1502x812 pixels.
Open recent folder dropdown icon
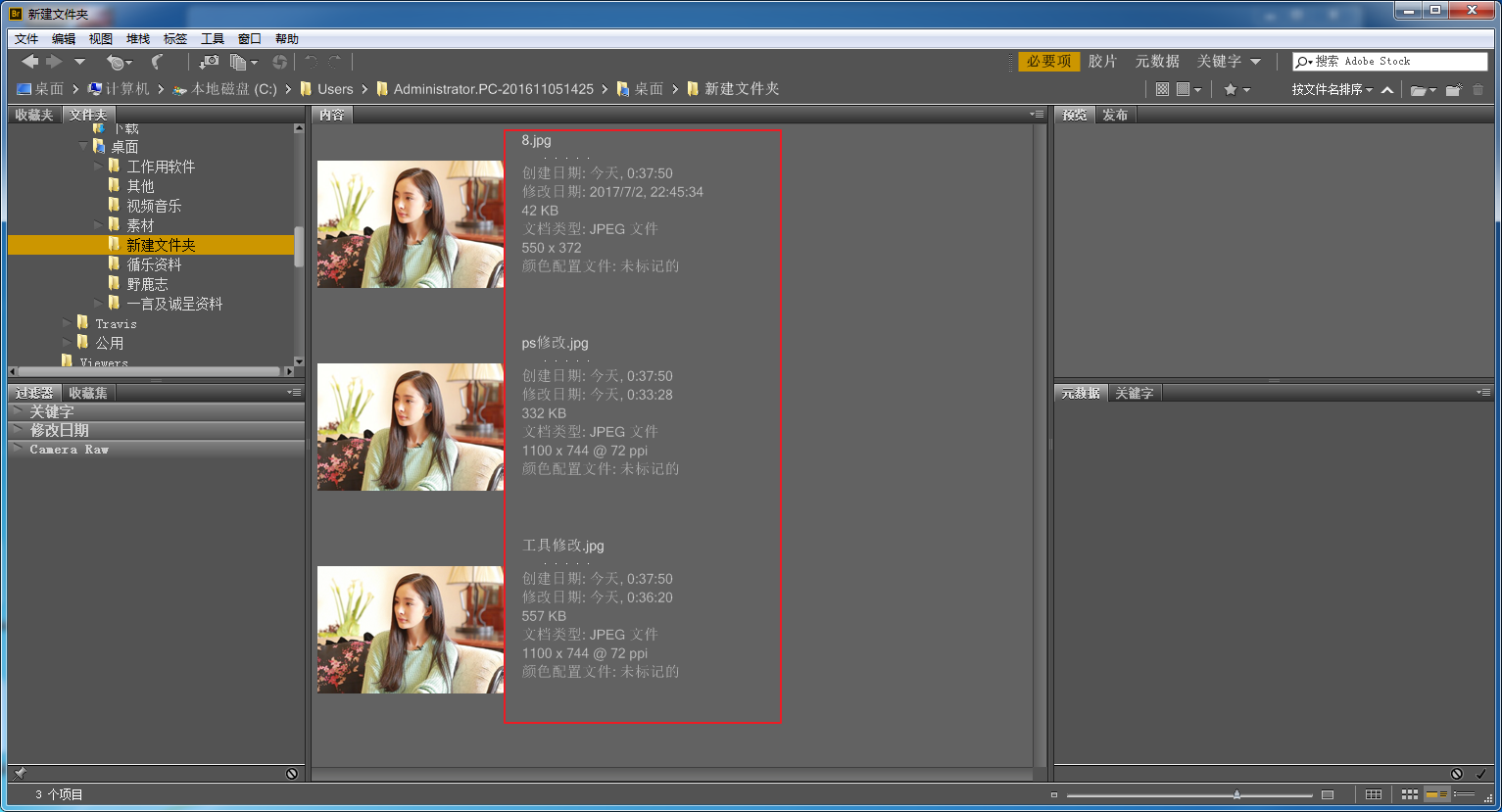point(1423,90)
